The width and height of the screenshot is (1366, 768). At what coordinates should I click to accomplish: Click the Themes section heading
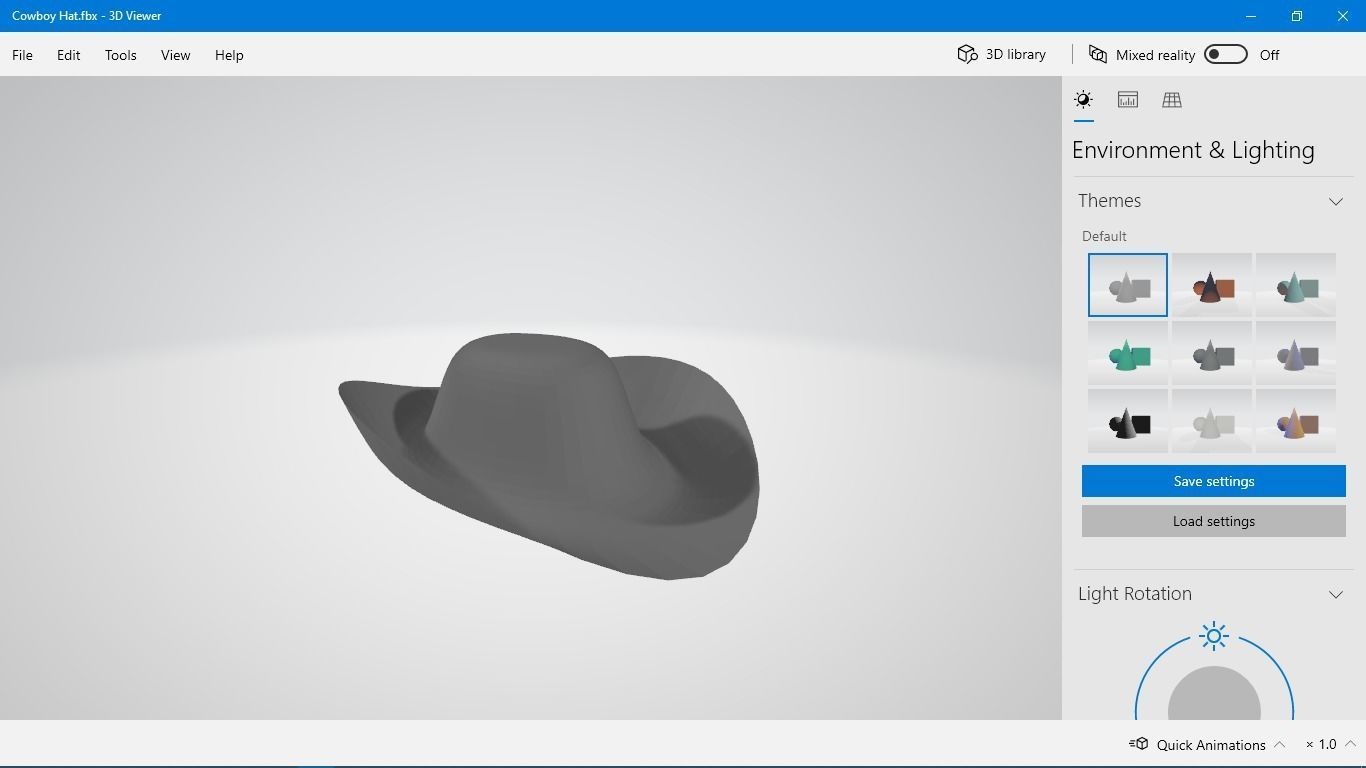pos(1109,201)
